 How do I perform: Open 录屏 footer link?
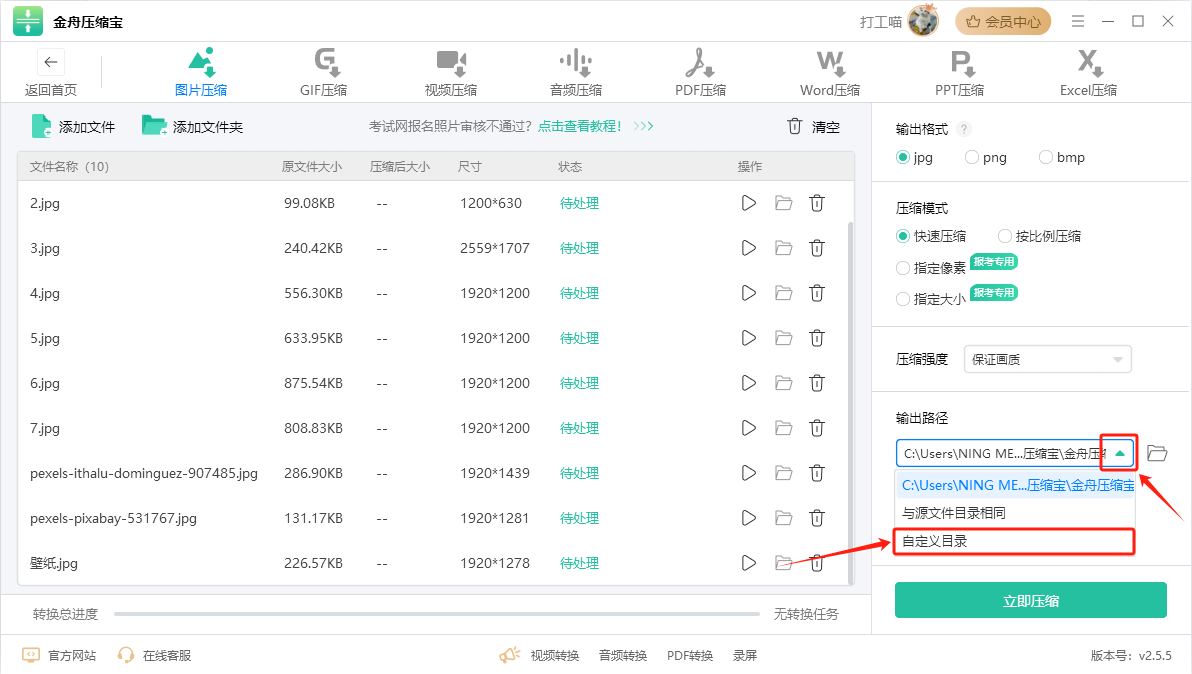pyautogui.click(x=745, y=655)
